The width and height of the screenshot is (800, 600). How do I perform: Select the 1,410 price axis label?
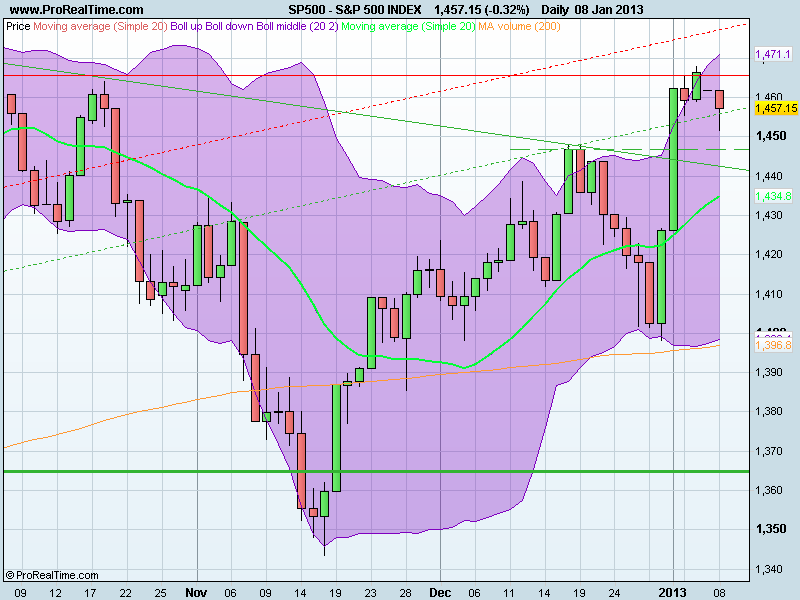[x=769, y=294]
